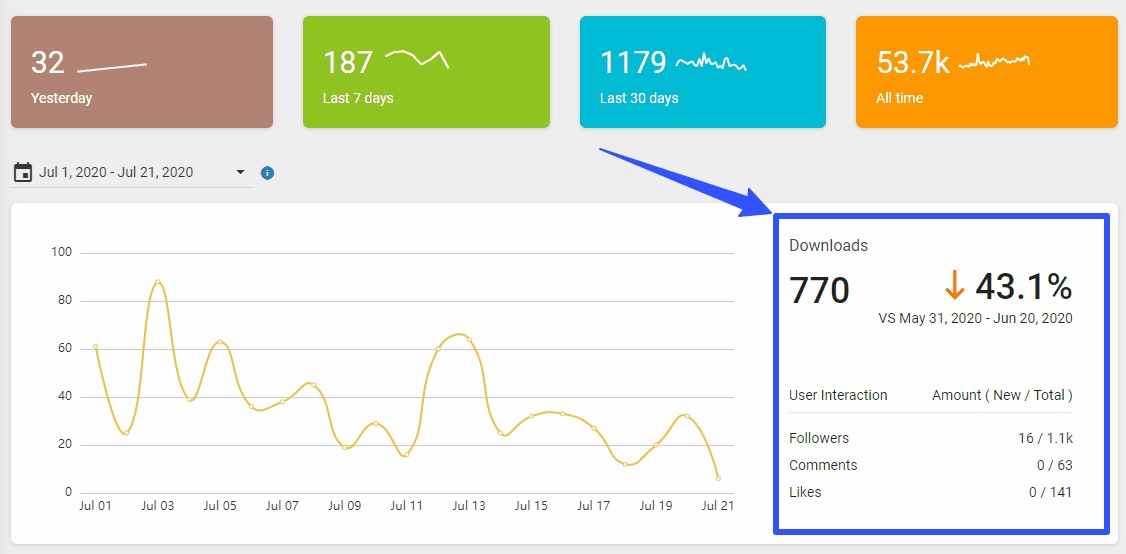Click the Followers row label
This screenshot has height=554, width=1126.
(819, 438)
